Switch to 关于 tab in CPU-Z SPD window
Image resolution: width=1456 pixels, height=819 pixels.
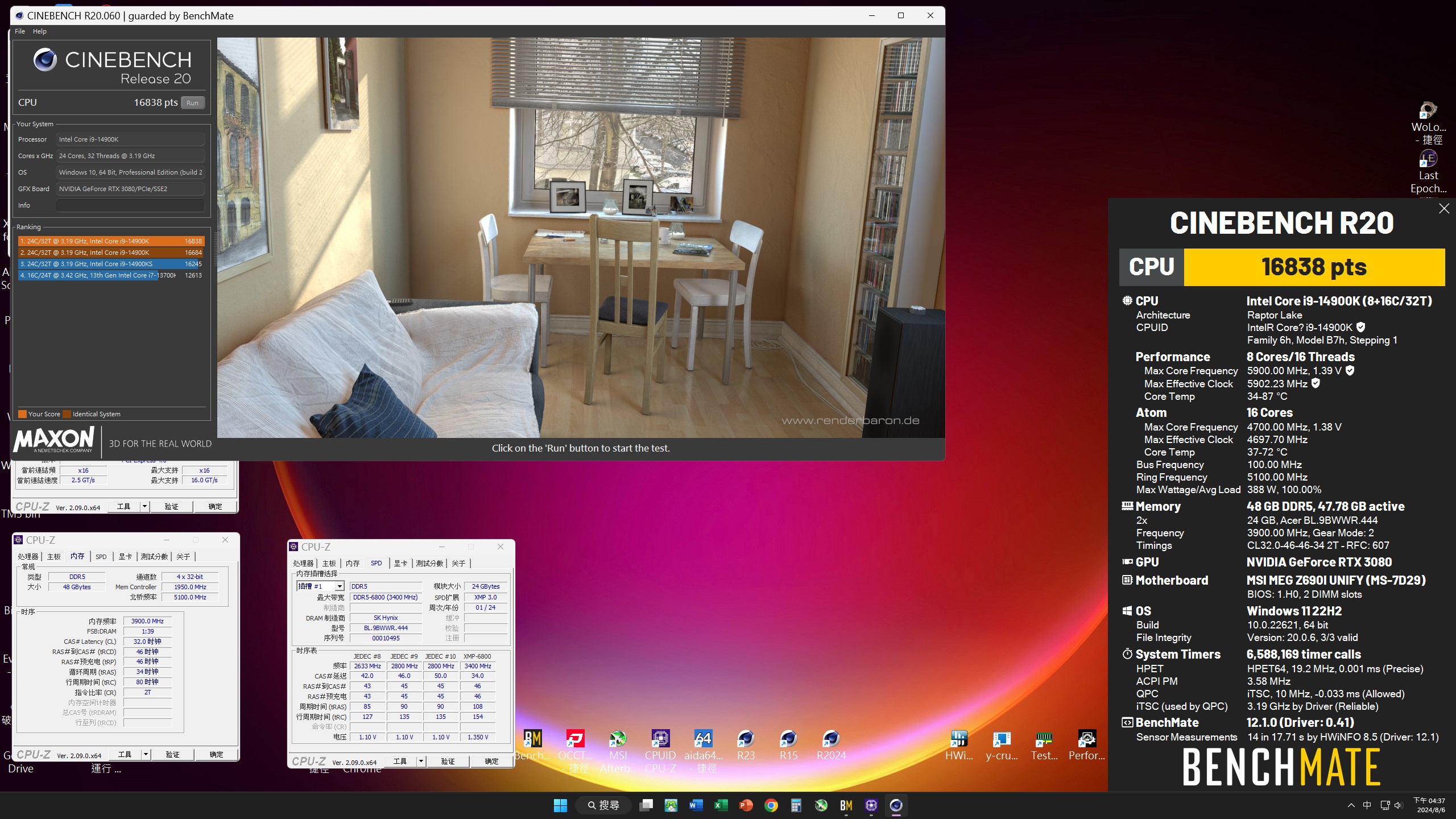[x=458, y=563]
